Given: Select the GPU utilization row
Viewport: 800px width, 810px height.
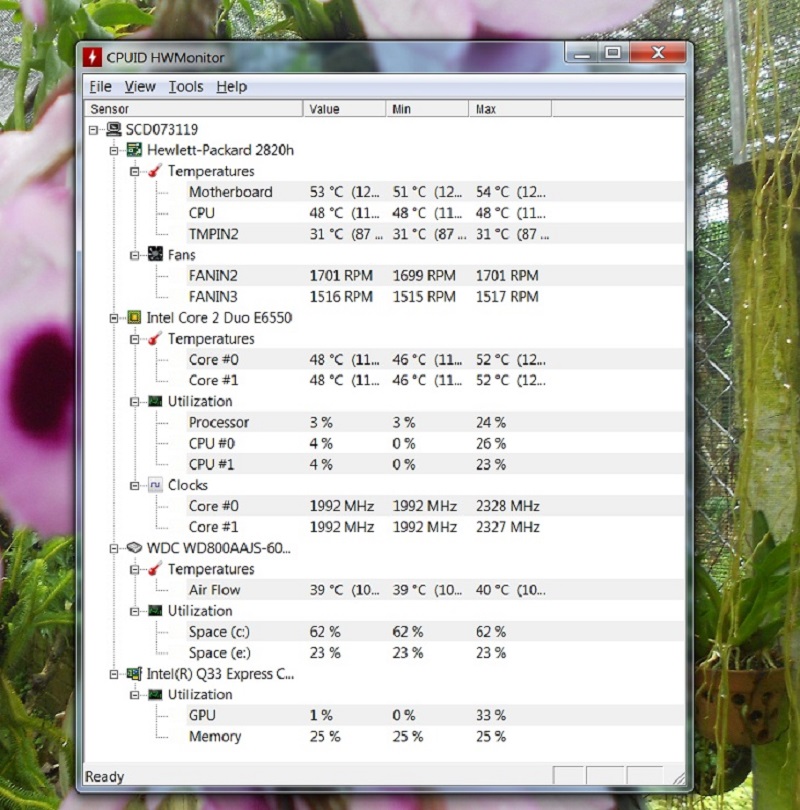Looking at the screenshot, I should [435, 715].
